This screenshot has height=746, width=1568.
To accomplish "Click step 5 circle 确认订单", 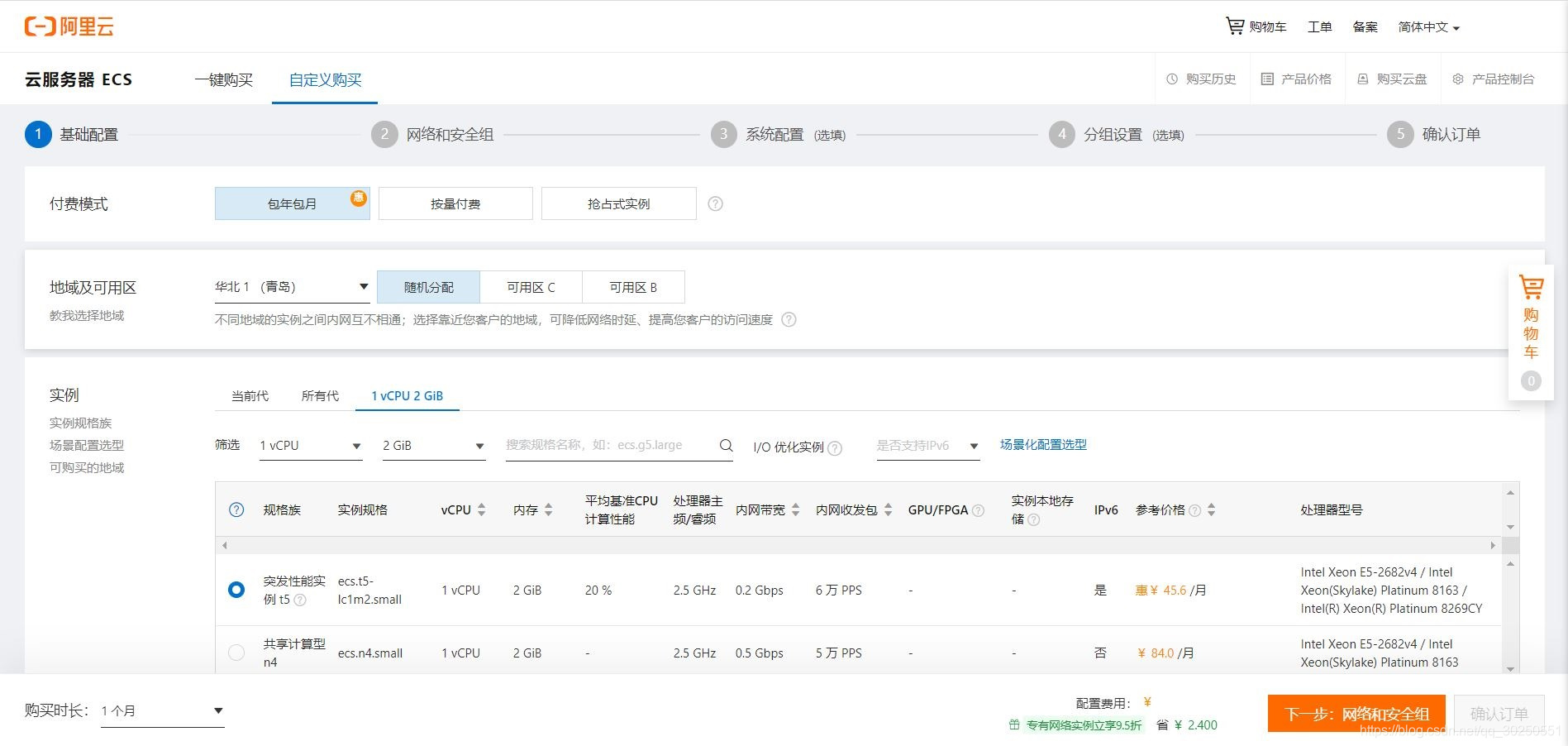I will 1400,134.
